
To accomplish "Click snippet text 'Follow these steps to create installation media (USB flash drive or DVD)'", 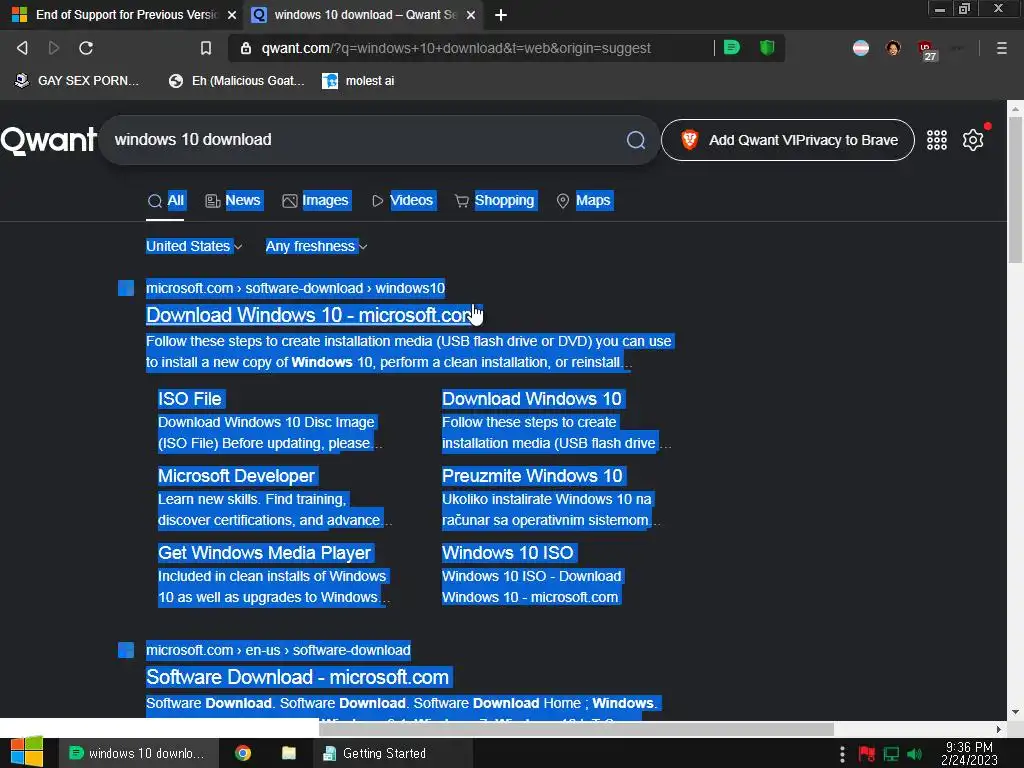I will click(368, 341).
